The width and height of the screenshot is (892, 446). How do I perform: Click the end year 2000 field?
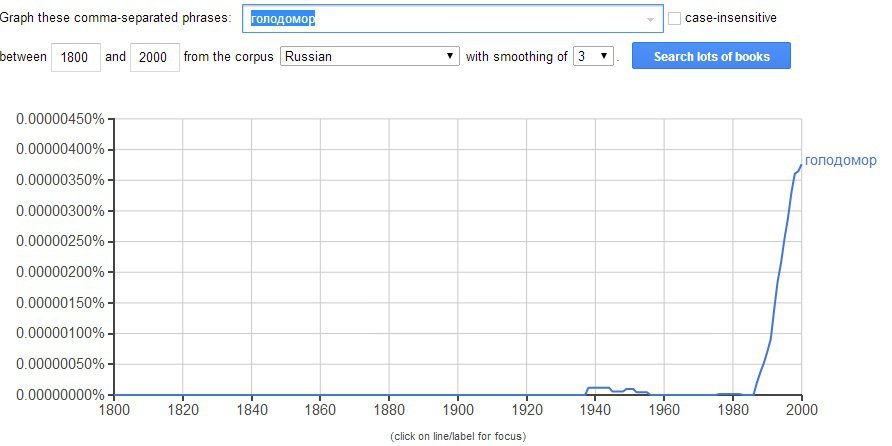(x=155, y=57)
